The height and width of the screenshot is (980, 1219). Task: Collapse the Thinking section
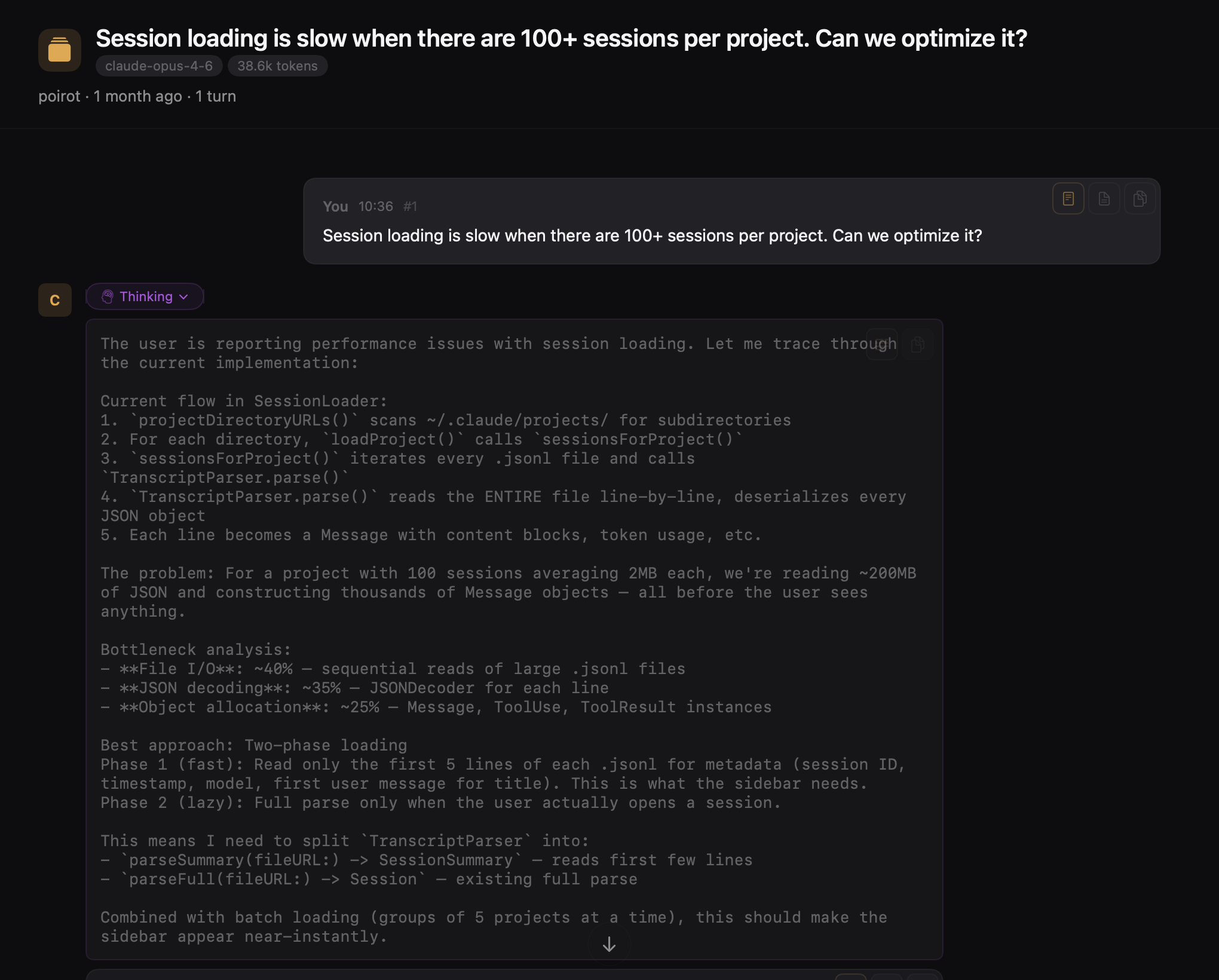tap(145, 296)
